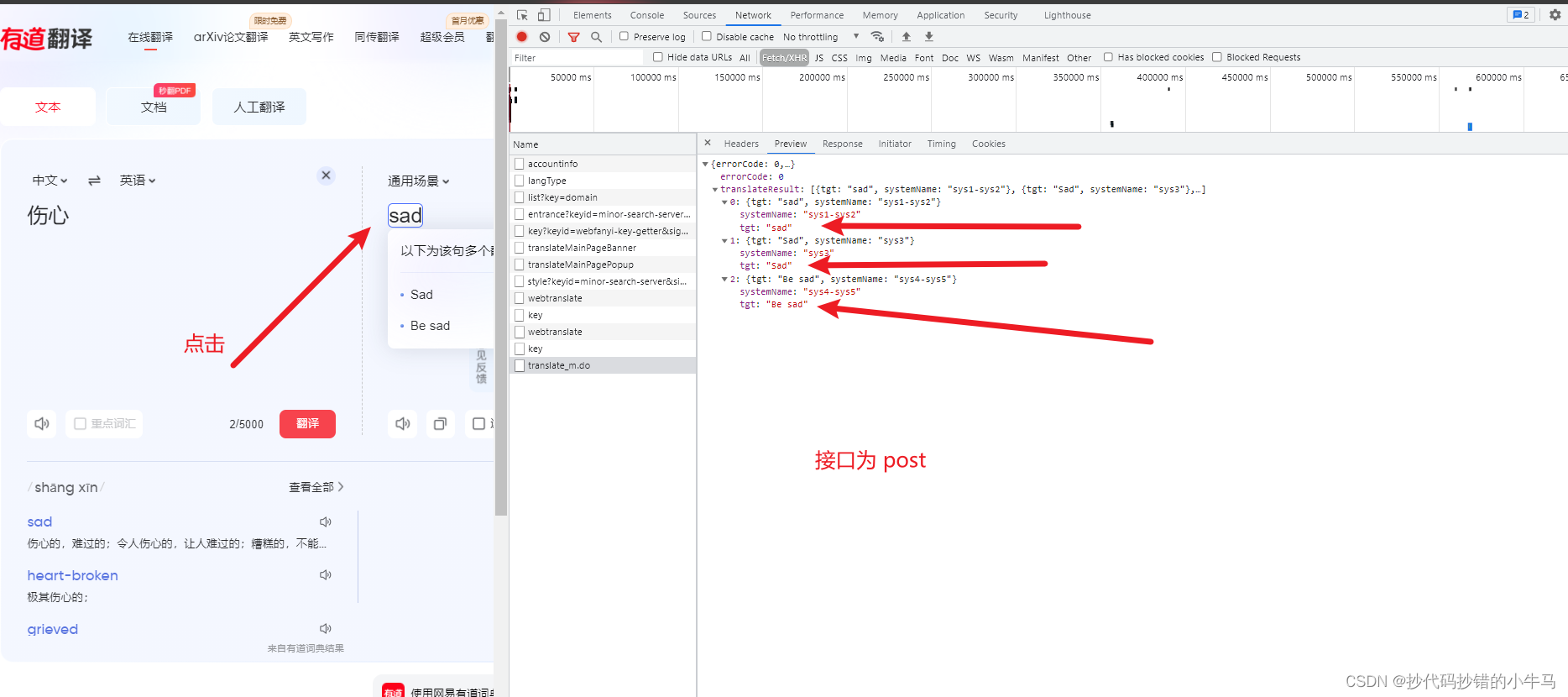Select the webtranslate request below key?keyid
This screenshot has height=697, width=1568.
pyautogui.click(x=603, y=298)
